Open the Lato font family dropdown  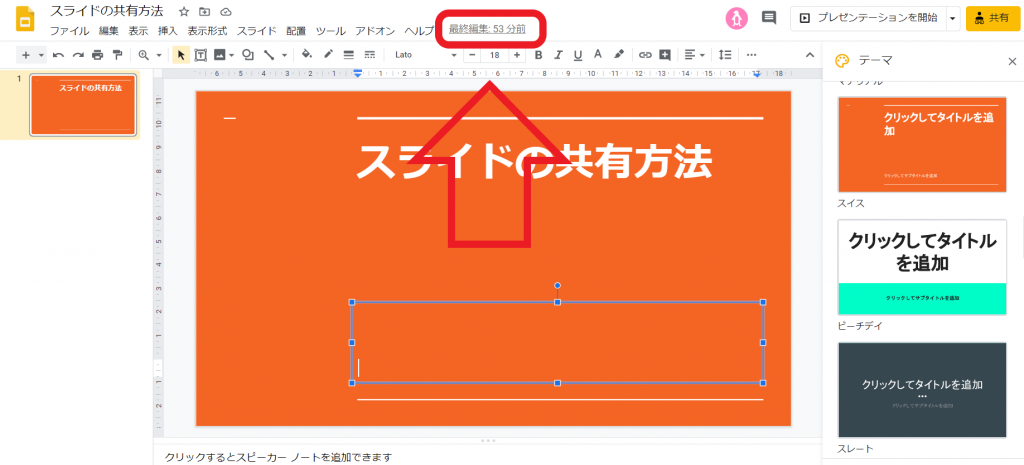426,55
